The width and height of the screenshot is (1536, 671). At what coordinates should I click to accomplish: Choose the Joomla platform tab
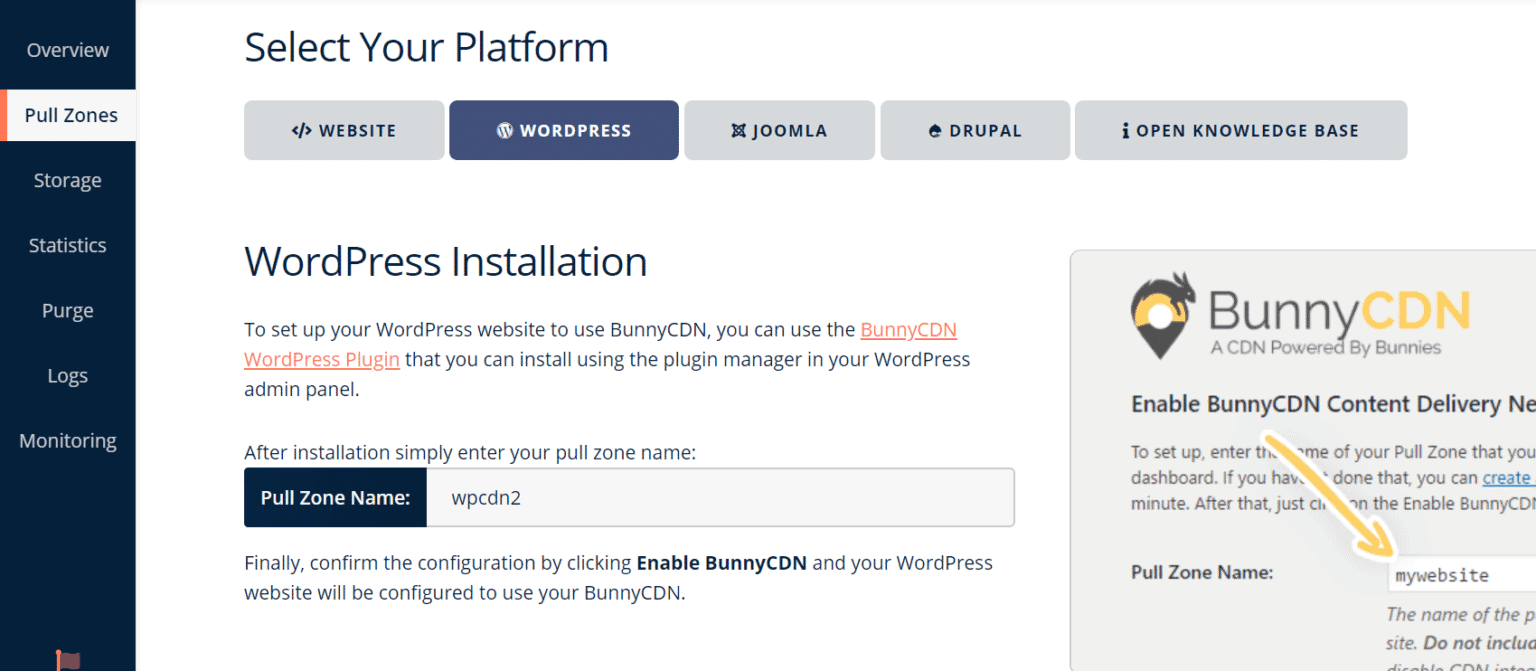coord(780,130)
